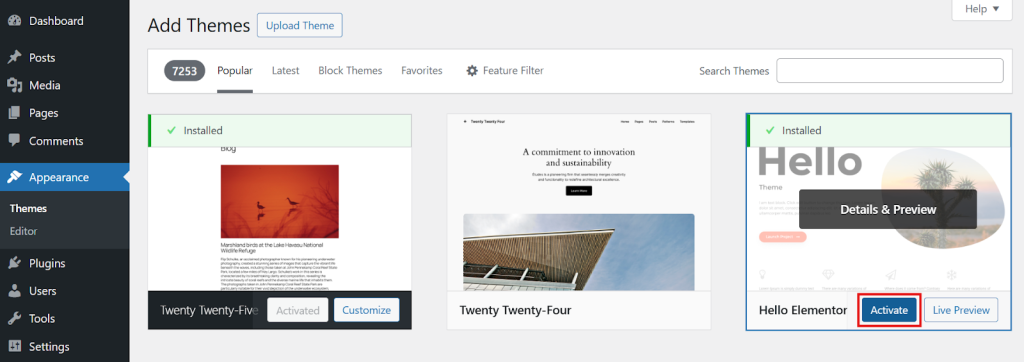1024x362 pixels.
Task: Click the Tools wrench icon
Action: (x=14, y=319)
